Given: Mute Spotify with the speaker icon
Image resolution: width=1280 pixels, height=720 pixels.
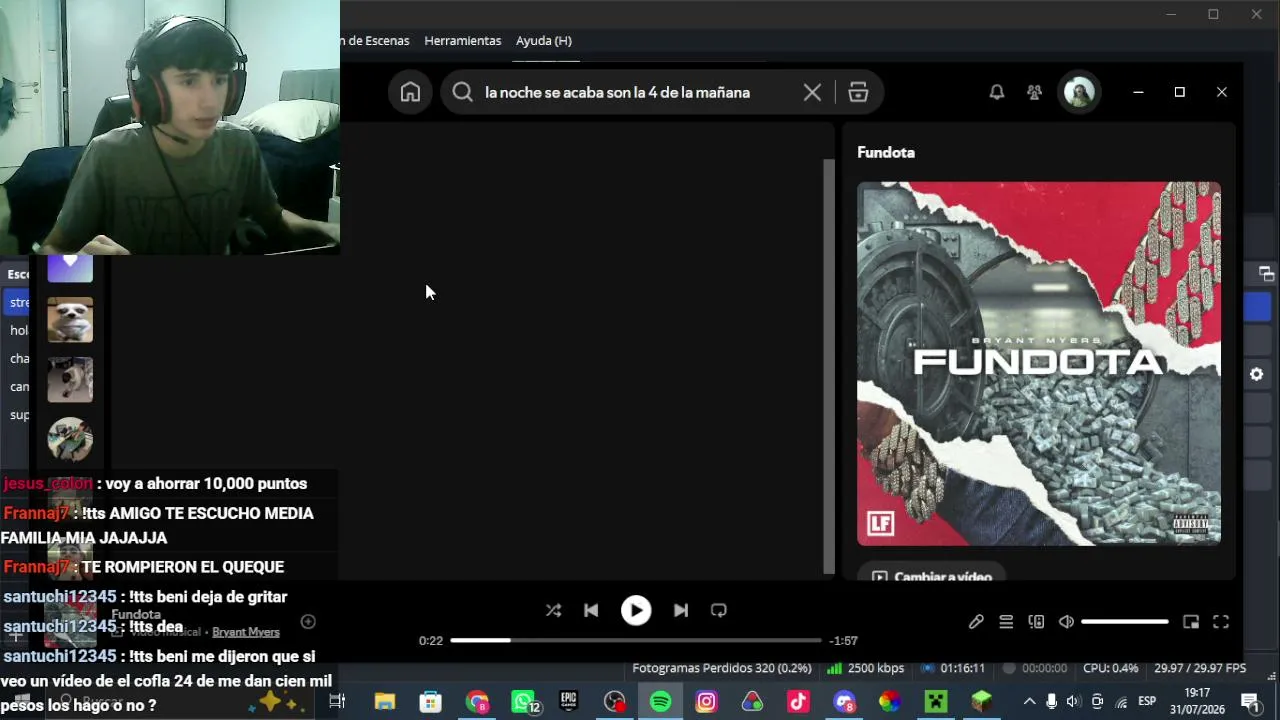Looking at the screenshot, I should click(1066, 622).
